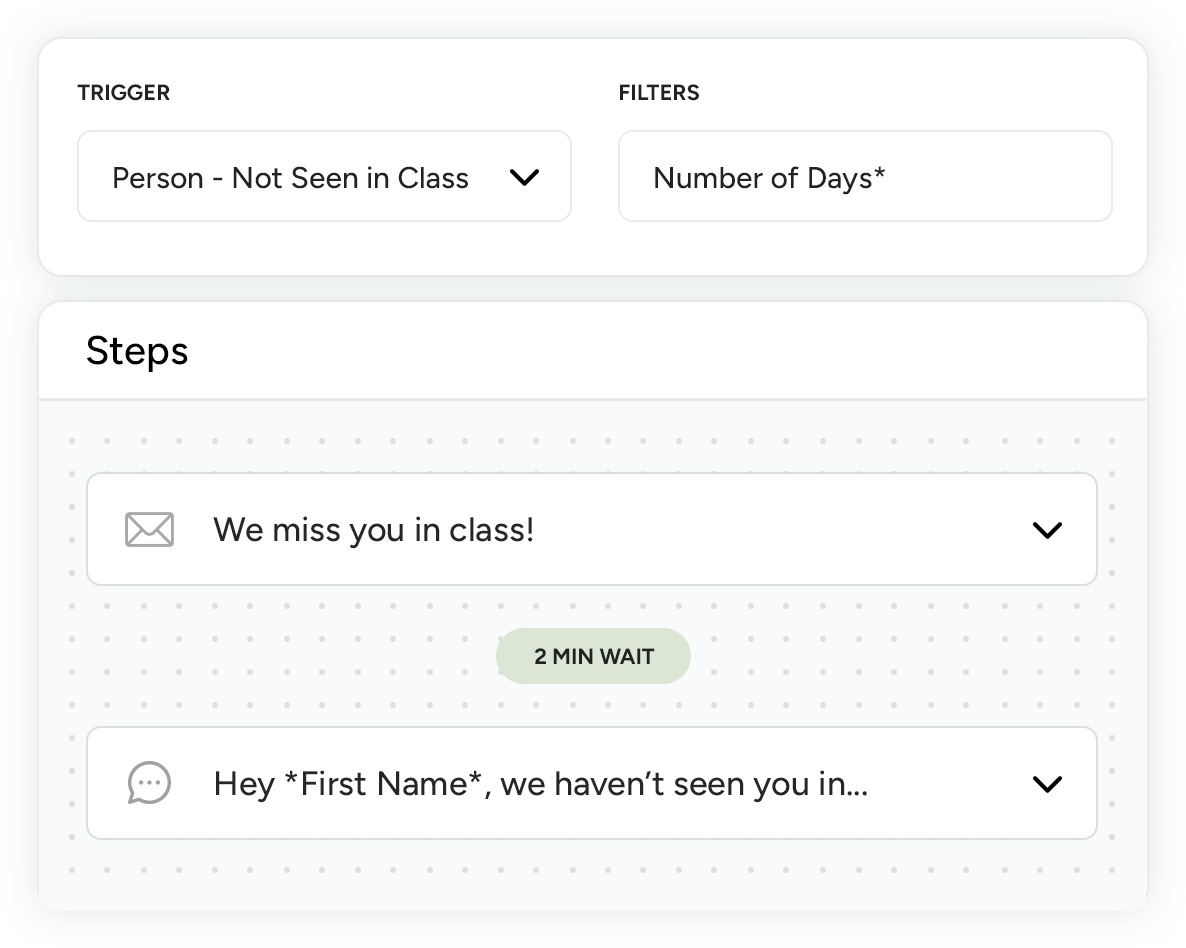The image size is (1186, 948).
Task: Click blank area inside Number of Days field
Action: pyautogui.click(x=1000, y=178)
